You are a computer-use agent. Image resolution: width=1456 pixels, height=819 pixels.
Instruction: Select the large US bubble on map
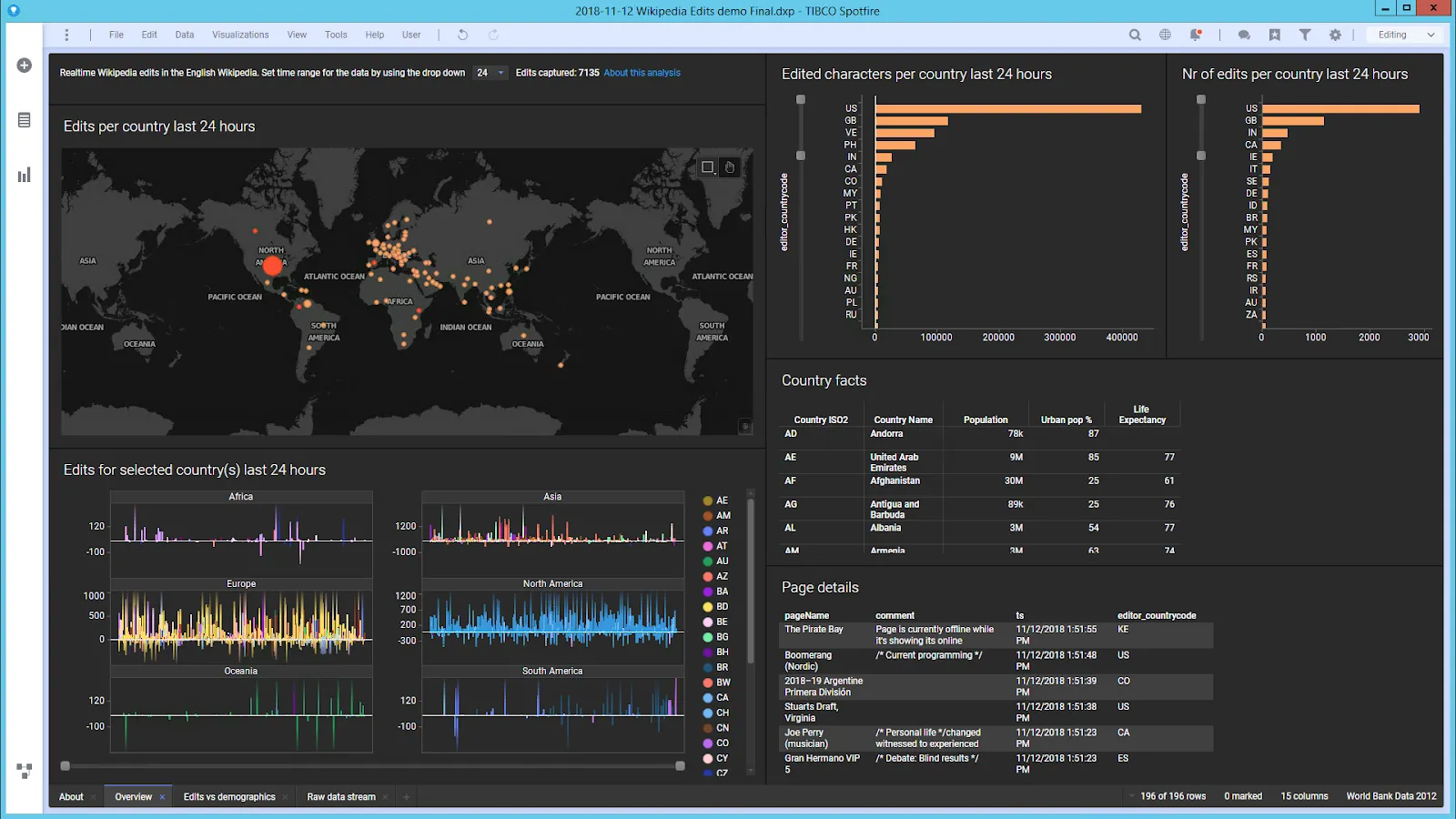click(272, 266)
